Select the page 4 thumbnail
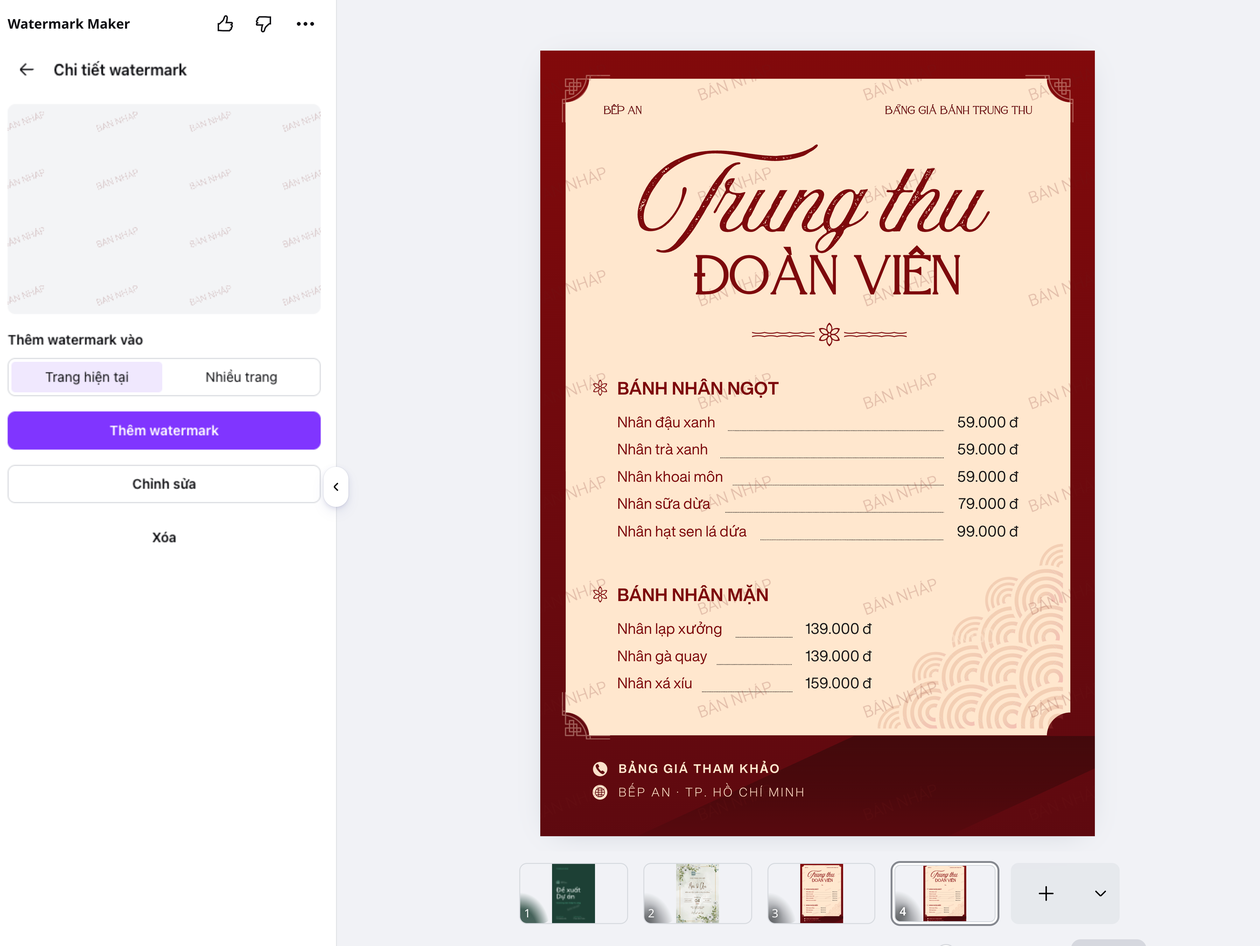 point(945,893)
